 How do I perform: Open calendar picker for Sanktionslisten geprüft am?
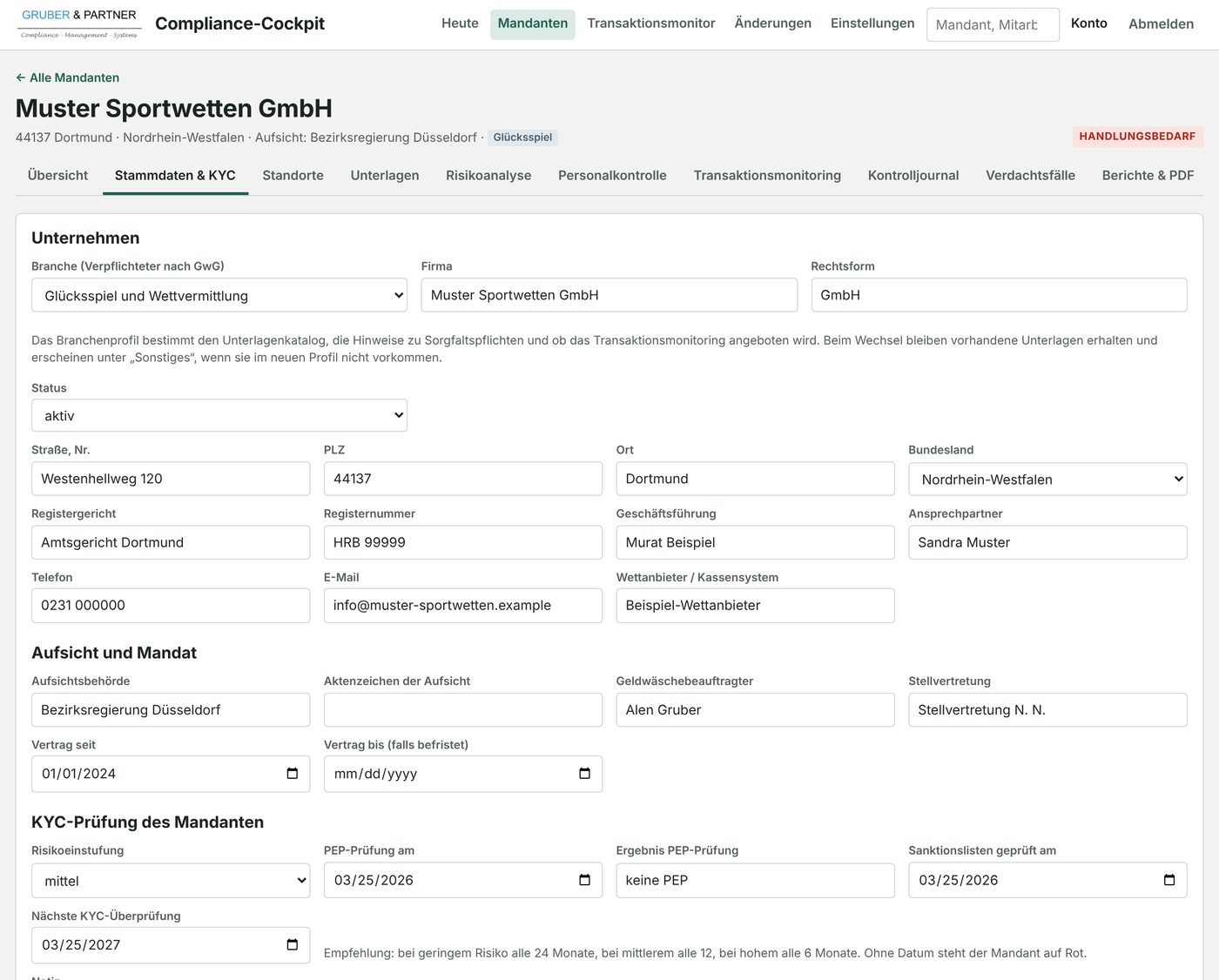tap(1169, 880)
